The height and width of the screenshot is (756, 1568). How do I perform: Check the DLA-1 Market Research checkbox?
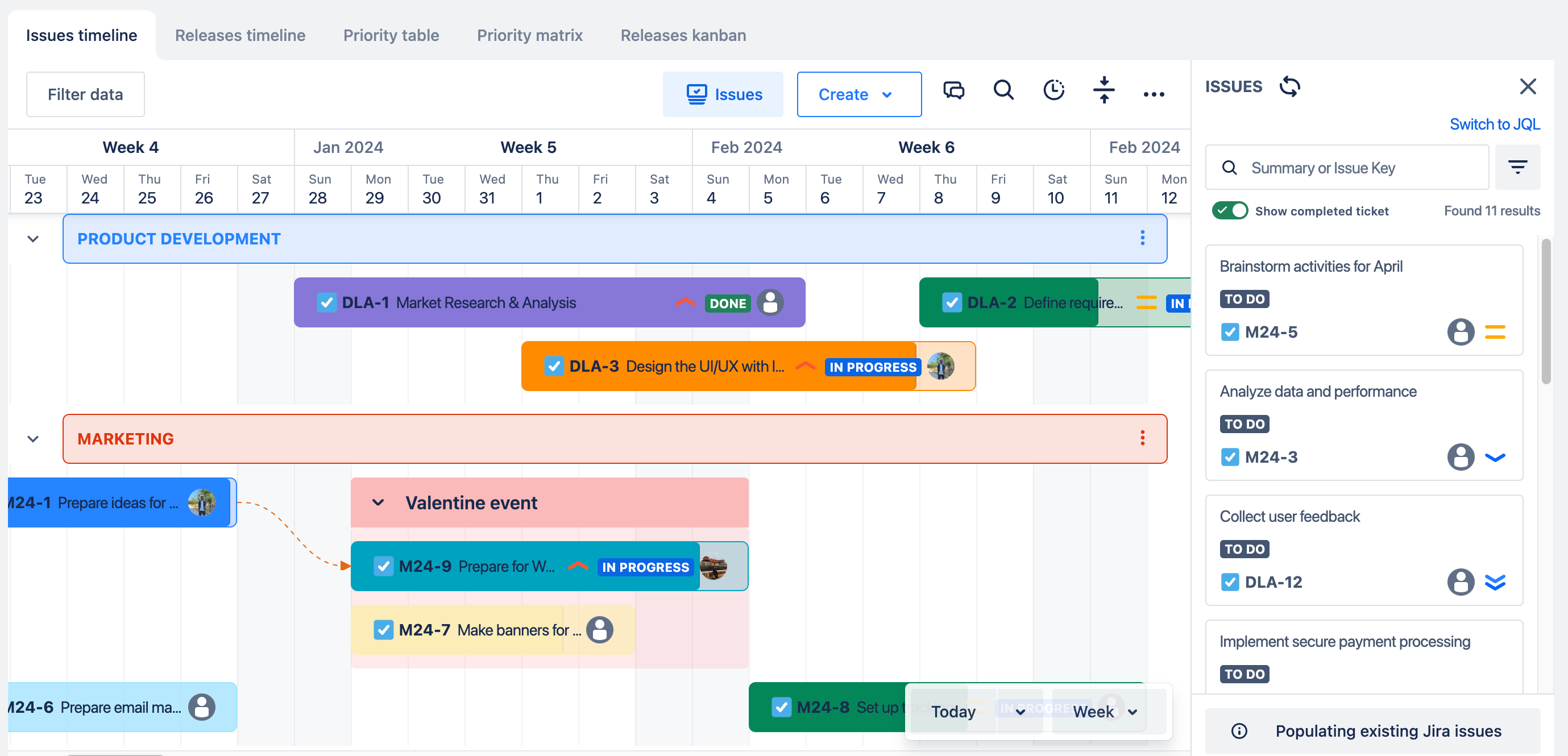point(327,302)
